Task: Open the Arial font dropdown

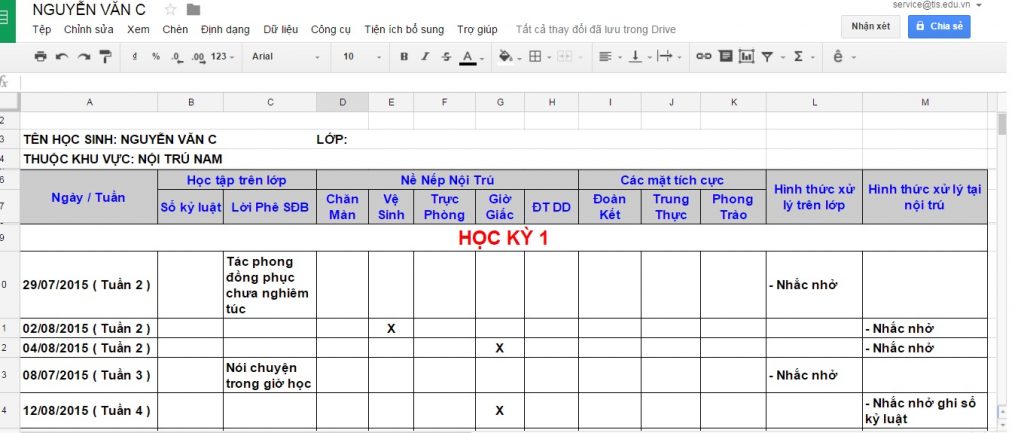Action: [285, 57]
